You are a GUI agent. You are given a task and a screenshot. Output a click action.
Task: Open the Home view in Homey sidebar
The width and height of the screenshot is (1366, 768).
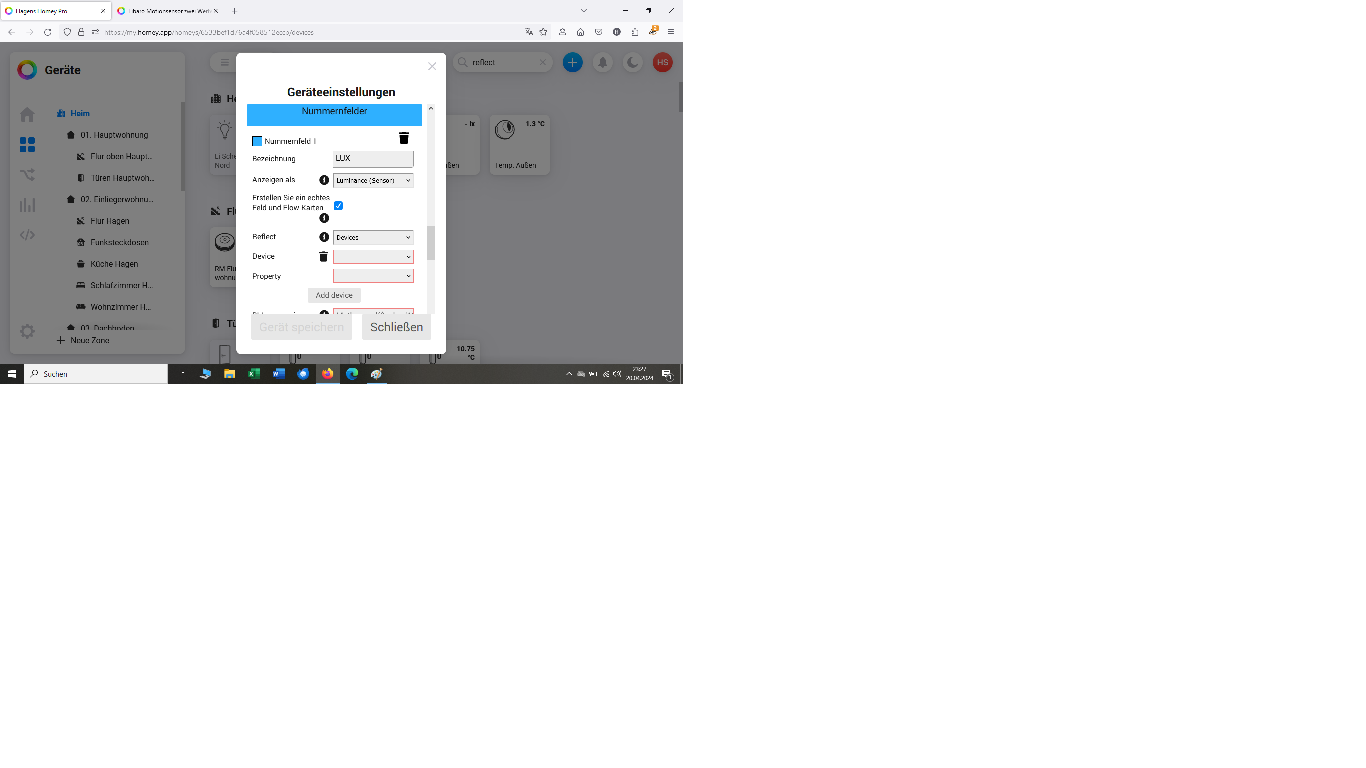[27, 114]
